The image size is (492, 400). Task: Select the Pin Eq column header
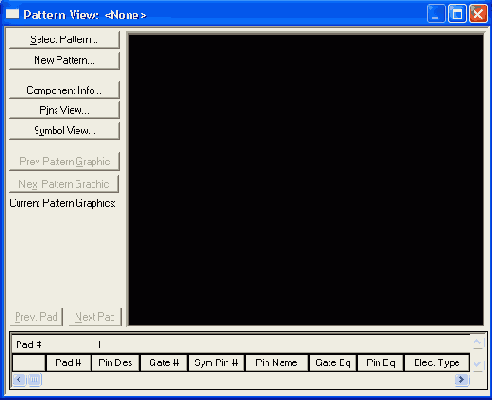coord(381,363)
